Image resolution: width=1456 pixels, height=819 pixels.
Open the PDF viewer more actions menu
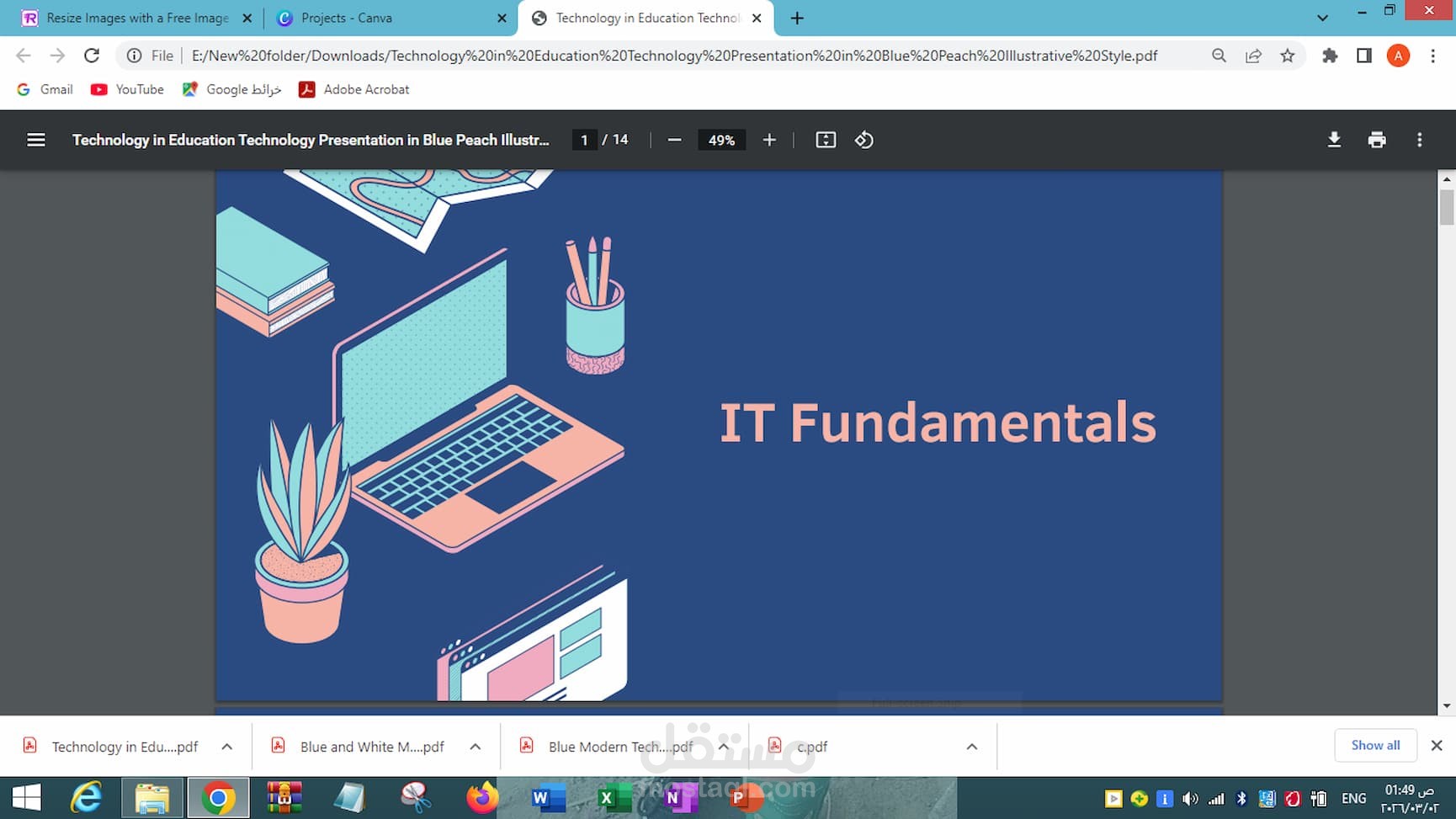(1420, 140)
